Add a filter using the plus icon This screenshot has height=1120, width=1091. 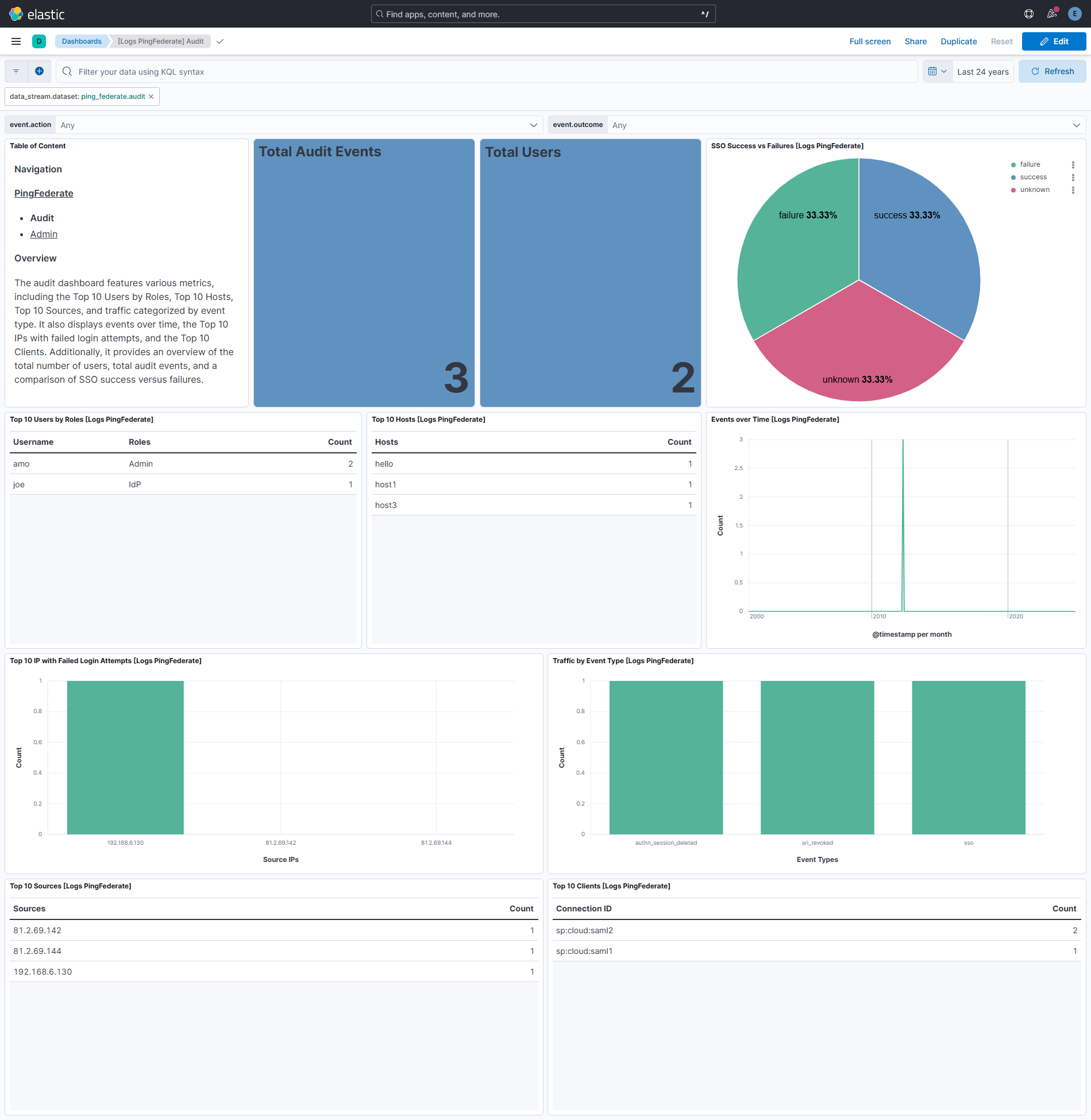pos(39,71)
